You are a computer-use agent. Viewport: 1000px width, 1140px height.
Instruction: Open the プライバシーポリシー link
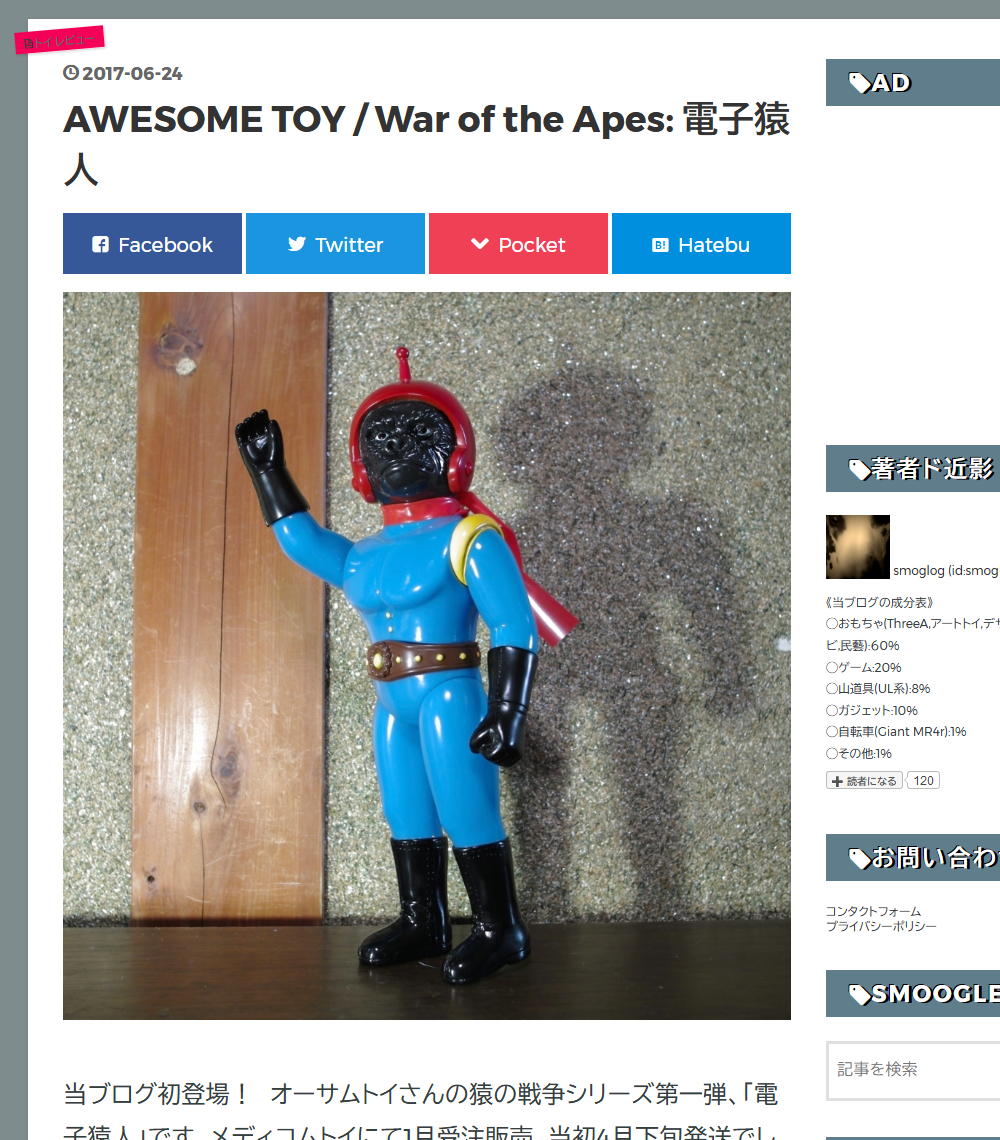[x=881, y=926]
